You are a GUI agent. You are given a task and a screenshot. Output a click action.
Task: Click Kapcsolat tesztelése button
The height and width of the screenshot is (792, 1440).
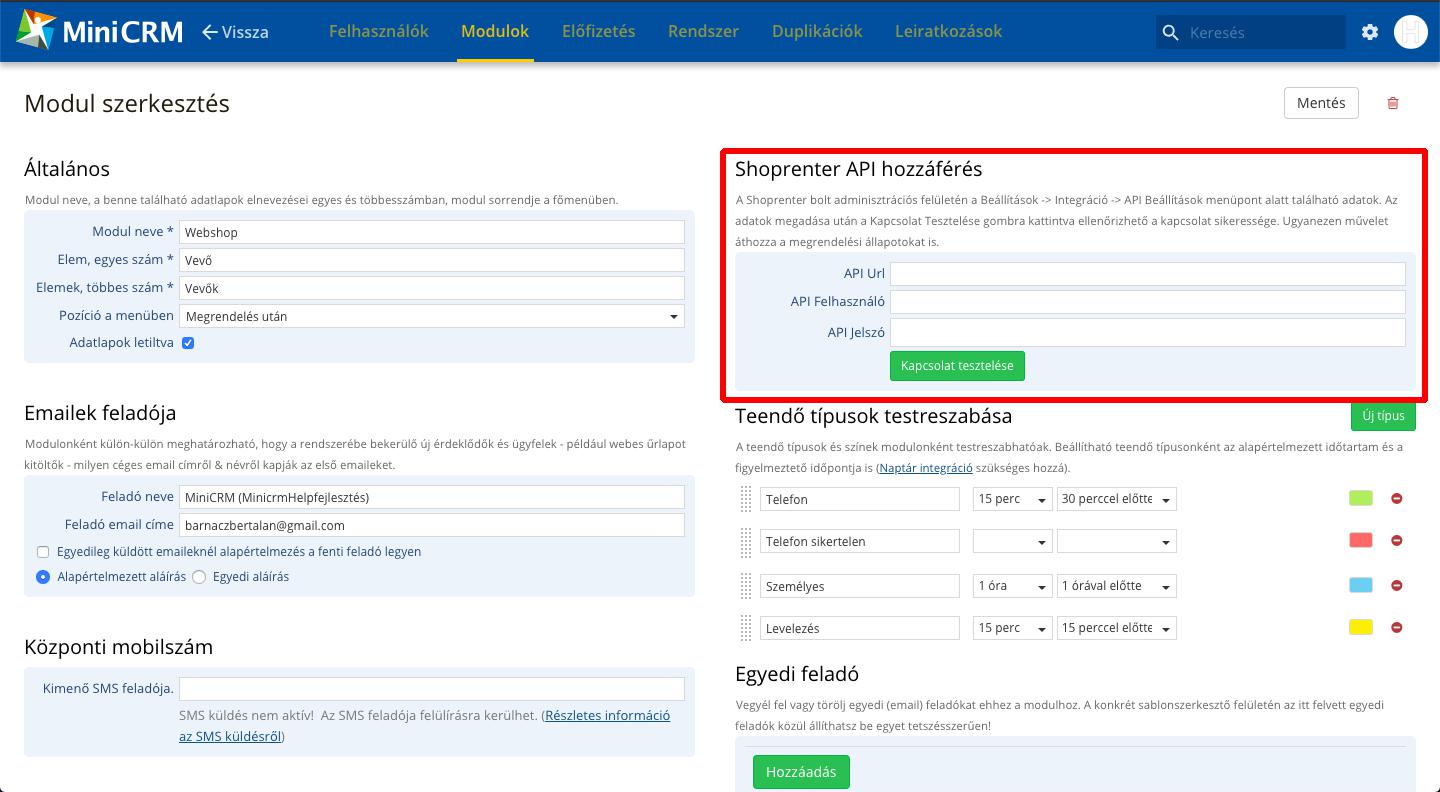pyautogui.click(x=957, y=366)
